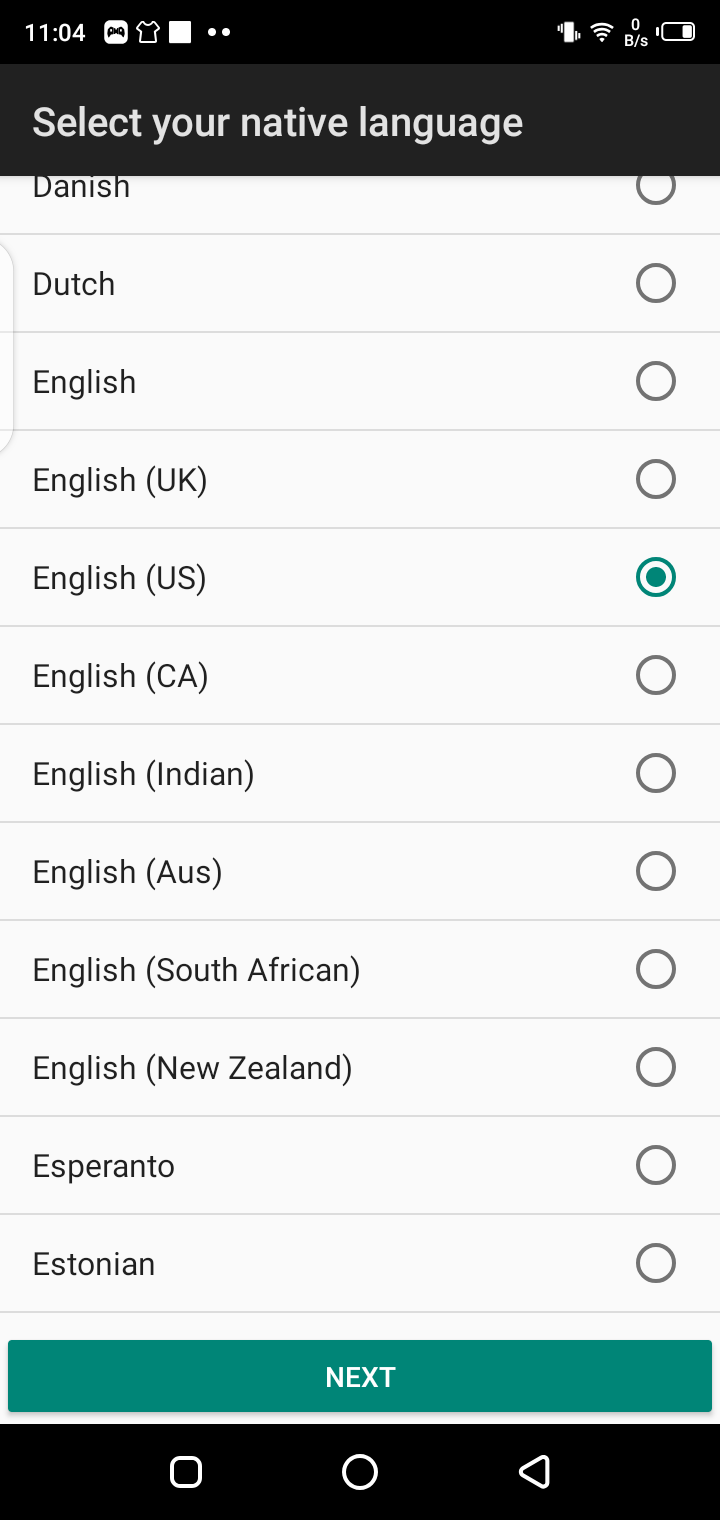Select English (South African) radio button
Image resolution: width=720 pixels, height=1520 pixels.
pos(656,969)
